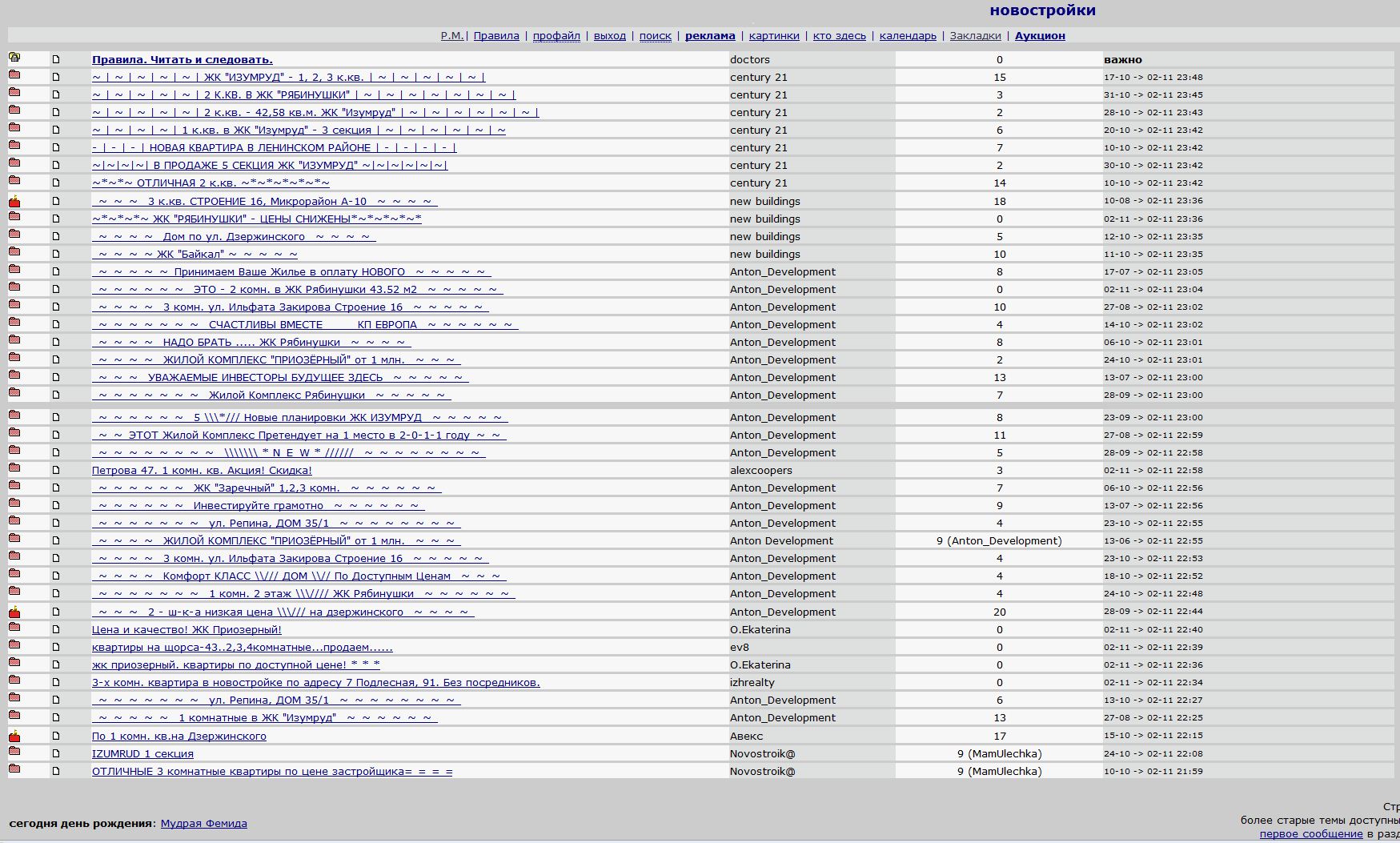Image resolution: width=1400 pixels, height=843 pixels.
Task: Click the hot-topic red folder icon for 'СТРОЕНИЕ 16, Микрорайон А-10'
Action: coord(14,202)
